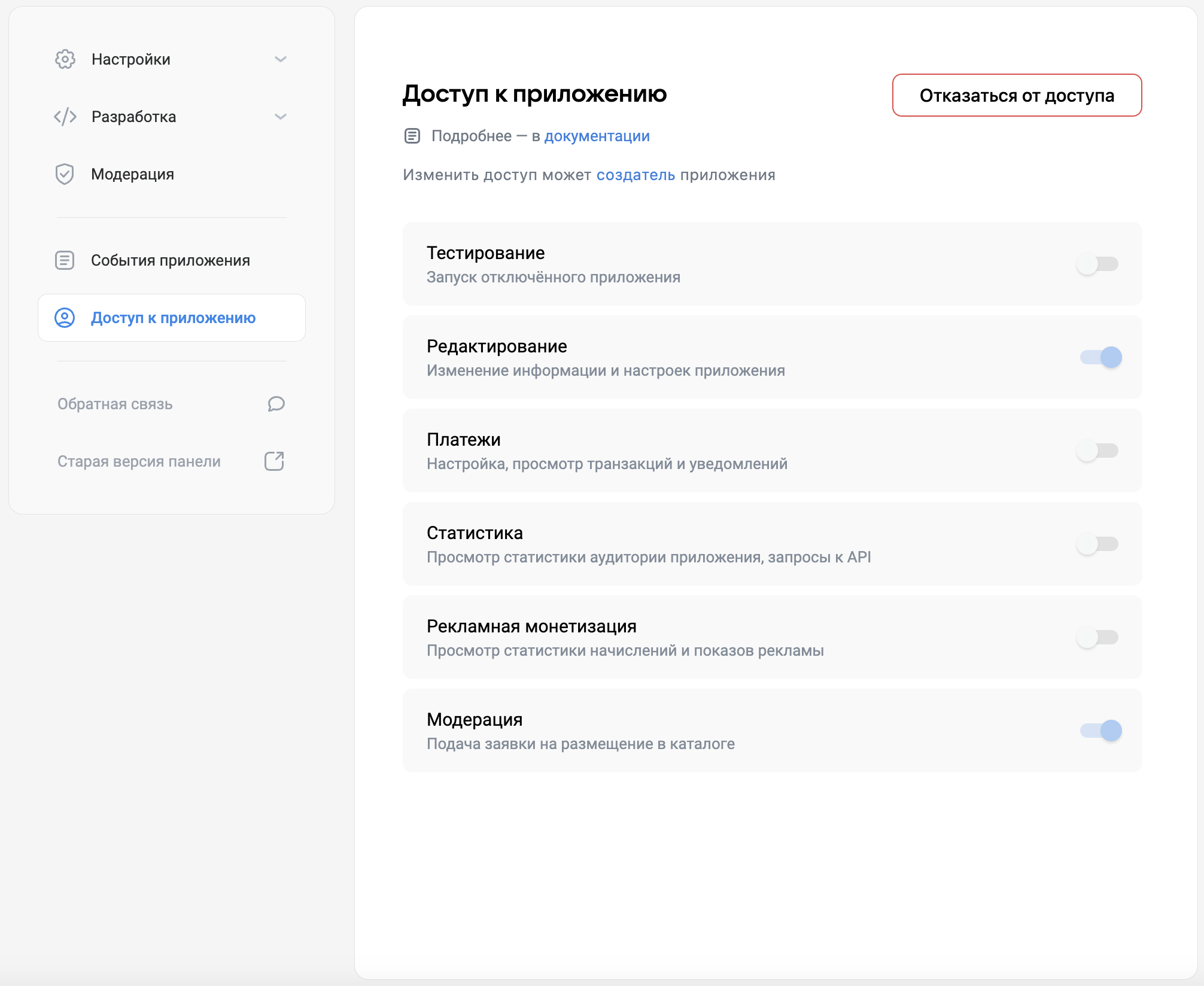
Task: Click the chat bubble icon for Обратная связь
Action: point(275,404)
